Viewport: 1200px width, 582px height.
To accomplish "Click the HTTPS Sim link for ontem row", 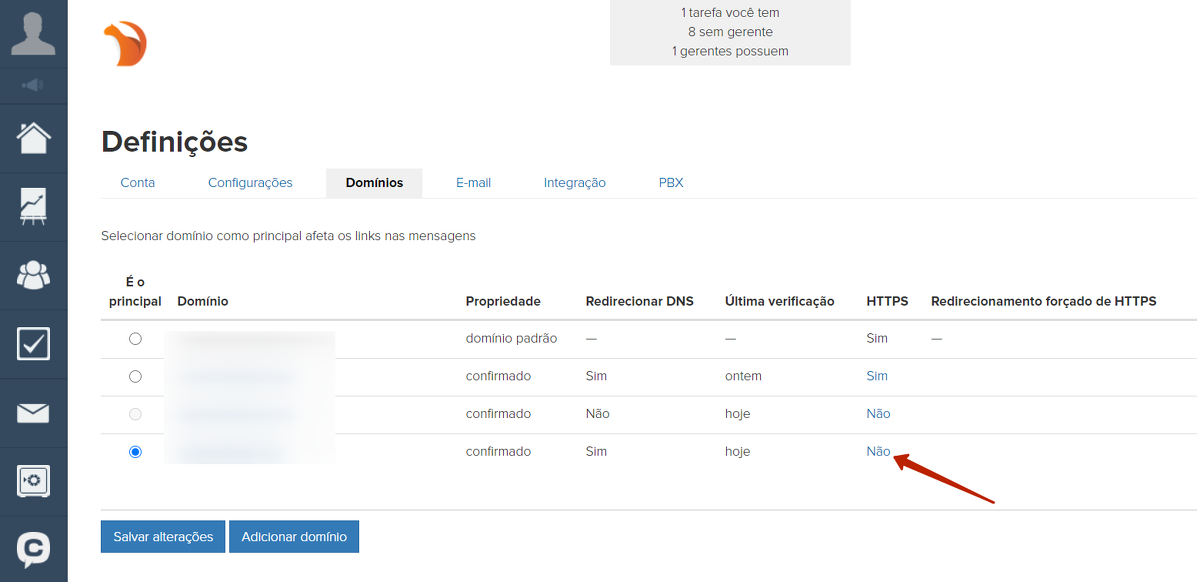I will pos(877,377).
